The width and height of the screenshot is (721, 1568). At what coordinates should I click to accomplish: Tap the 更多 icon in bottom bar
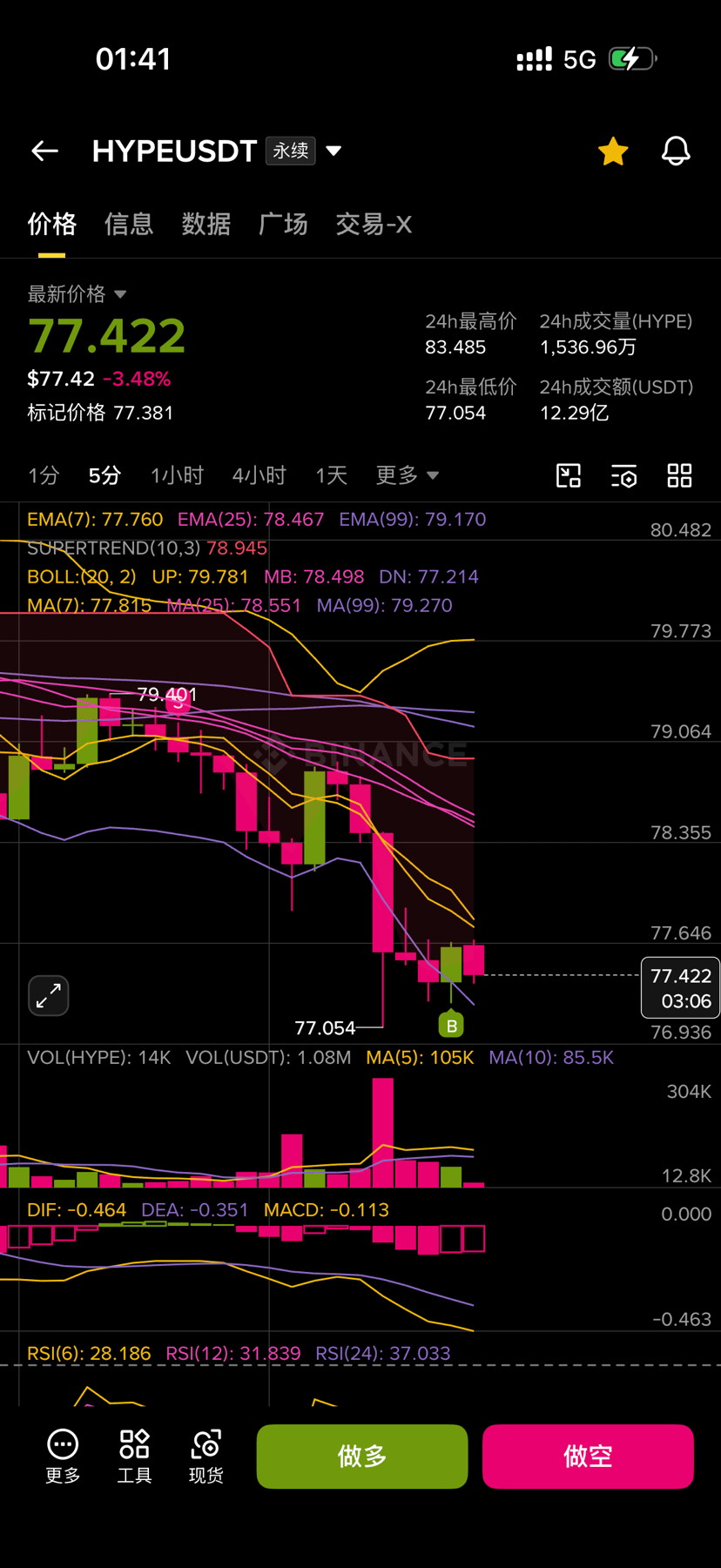pyautogui.click(x=63, y=1456)
